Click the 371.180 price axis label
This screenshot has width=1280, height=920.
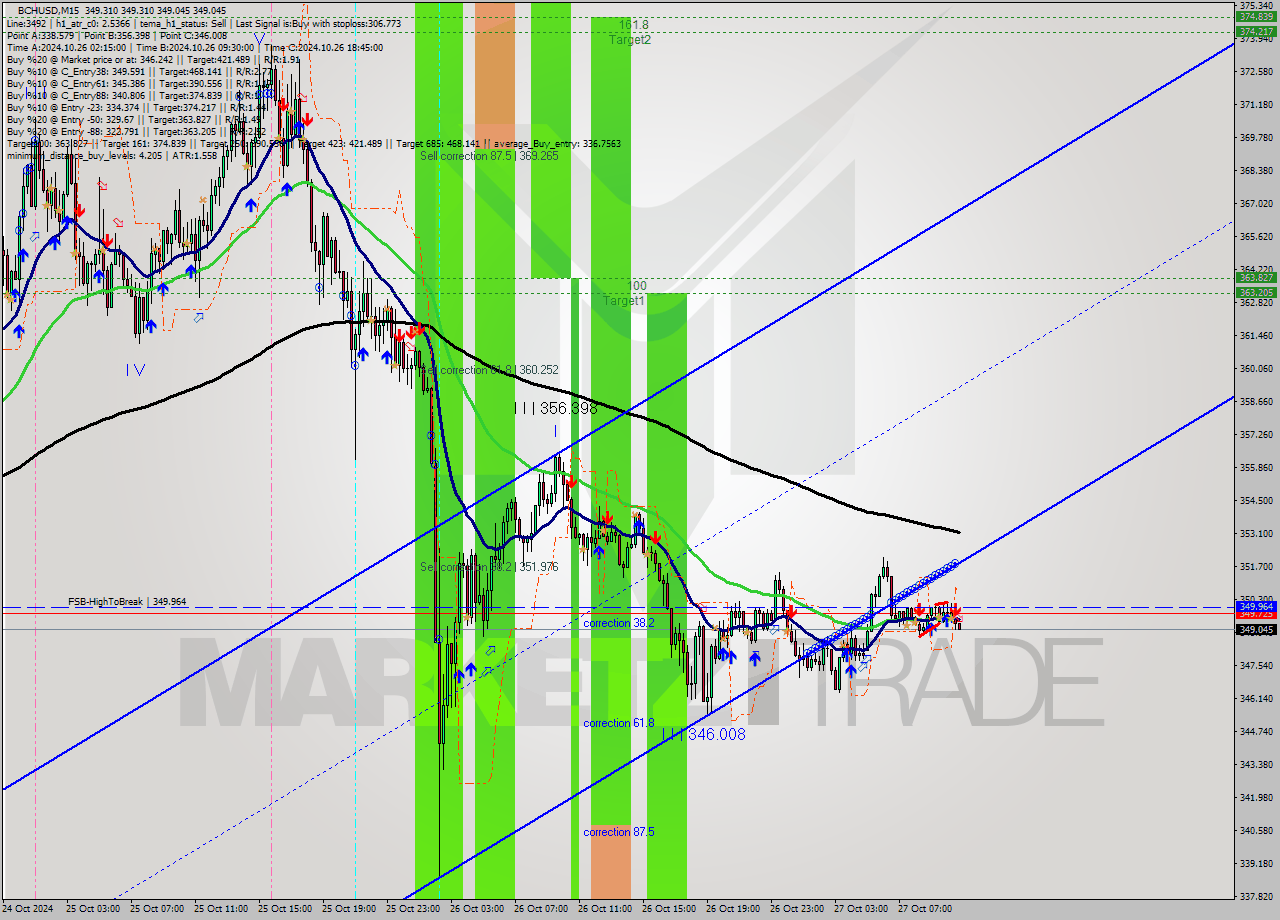[1256, 104]
